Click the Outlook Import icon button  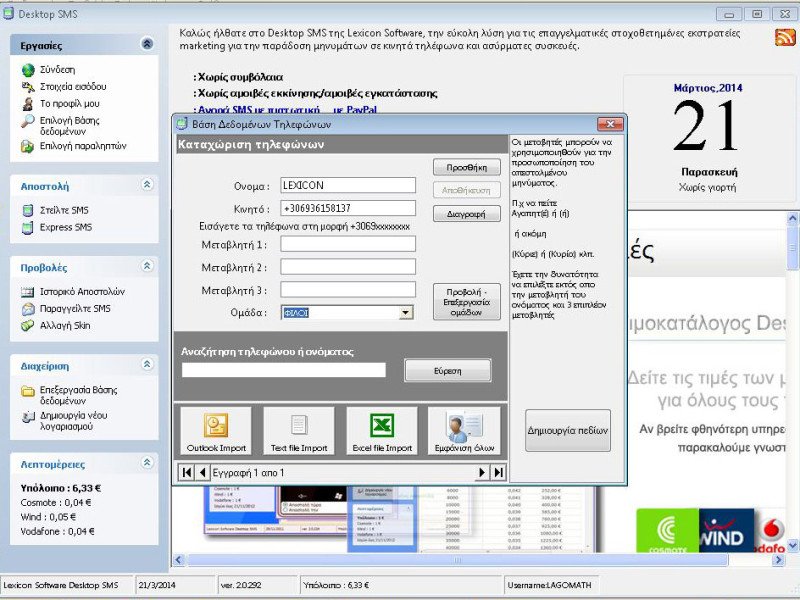(216, 432)
